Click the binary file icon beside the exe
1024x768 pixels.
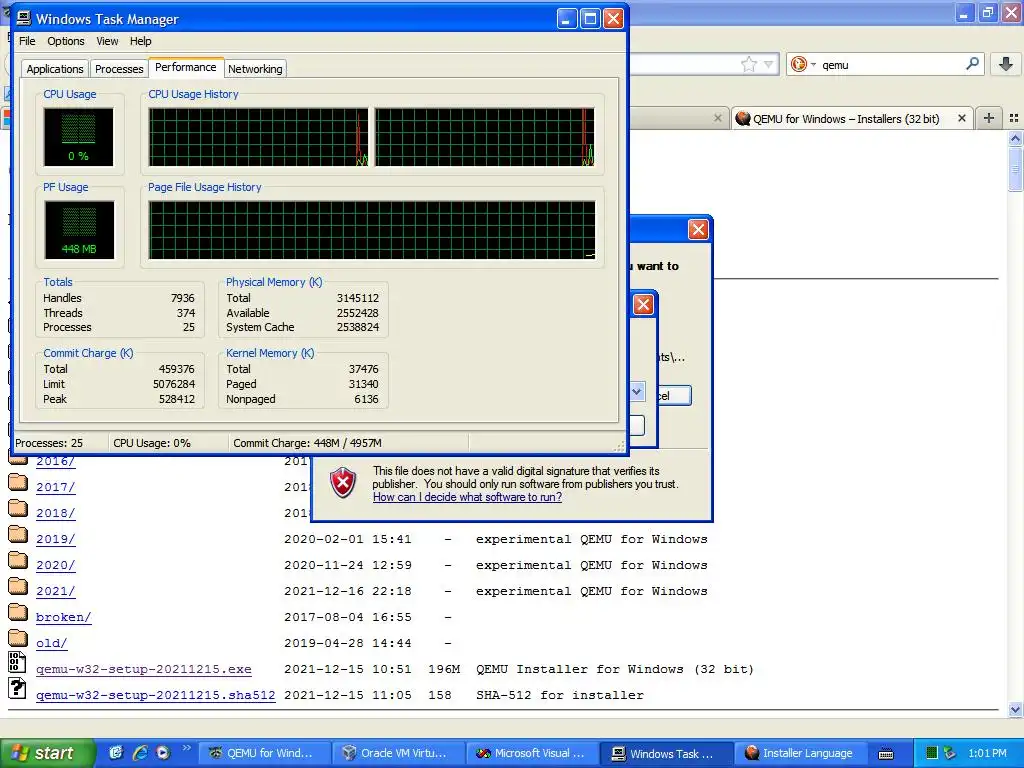[x=17, y=662]
